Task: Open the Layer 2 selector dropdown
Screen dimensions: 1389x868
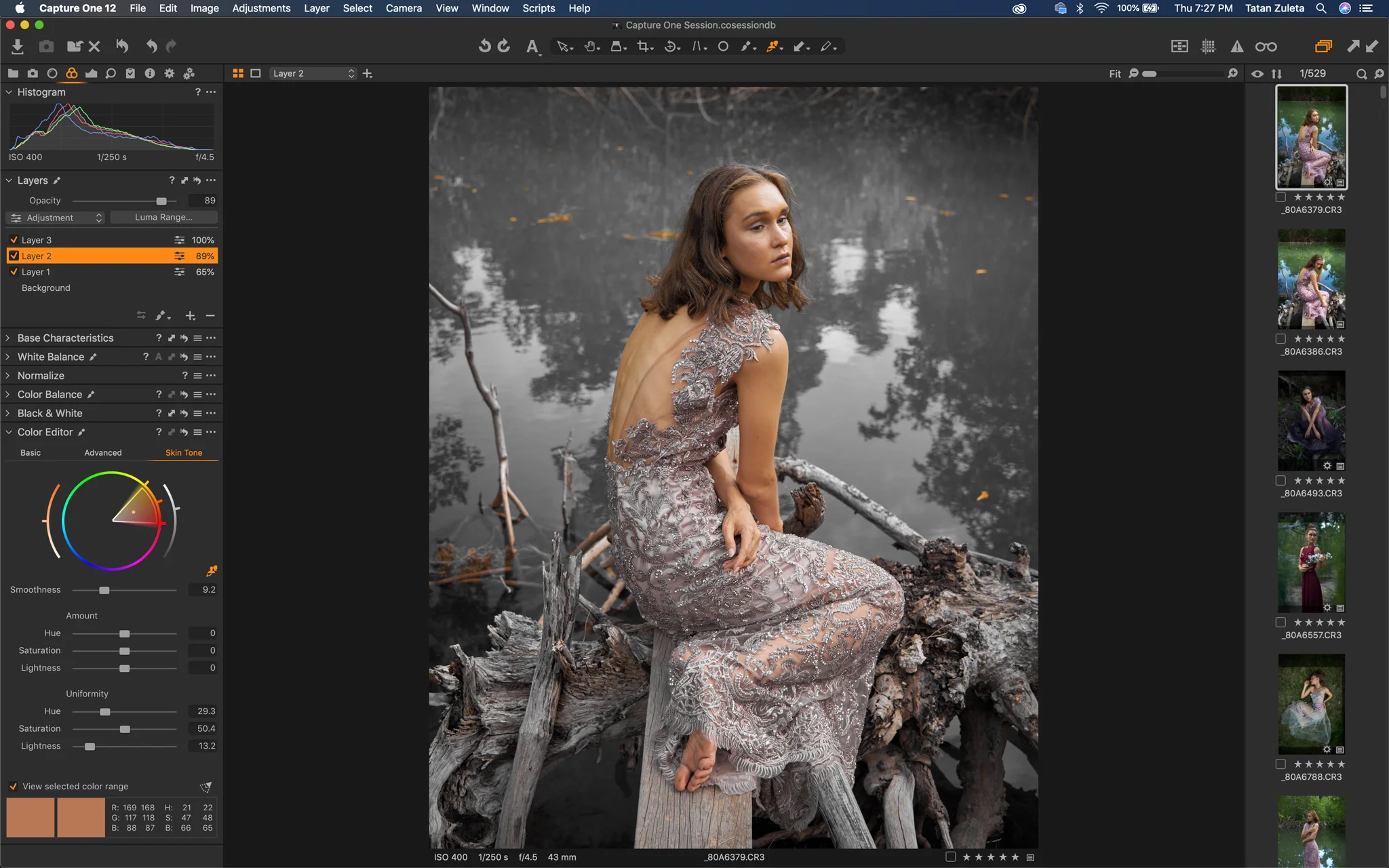Action: coord(313,73)
